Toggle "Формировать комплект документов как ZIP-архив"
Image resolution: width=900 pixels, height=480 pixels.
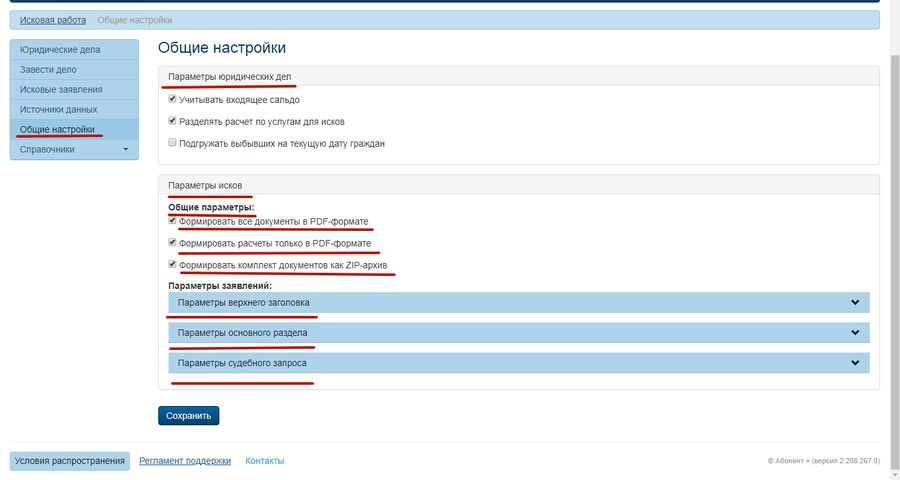tap(172, 264)
